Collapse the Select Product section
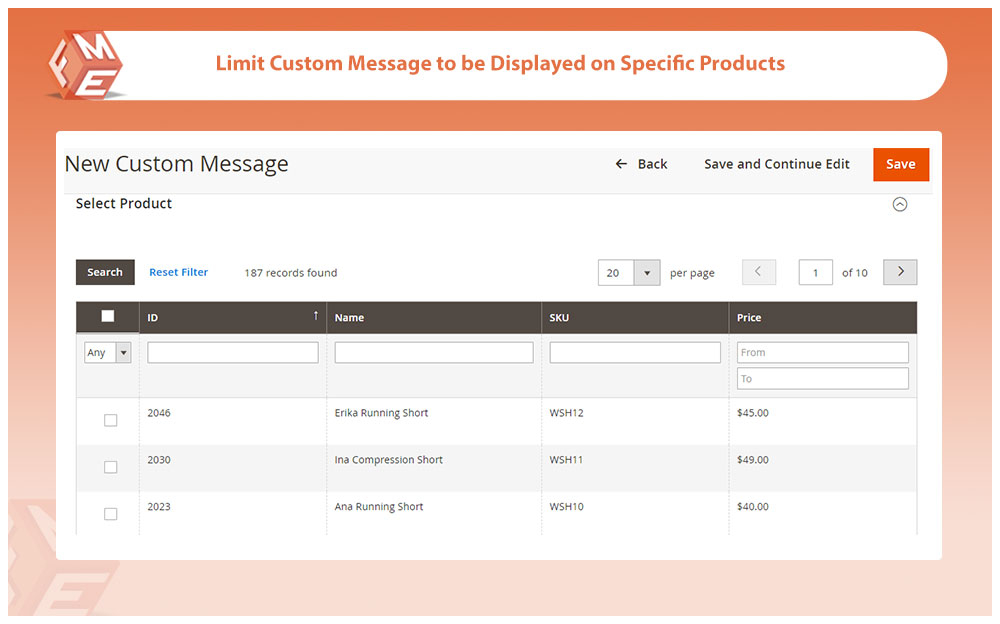The width and height of the screenshot is (1000, 624). pos(899,203)
